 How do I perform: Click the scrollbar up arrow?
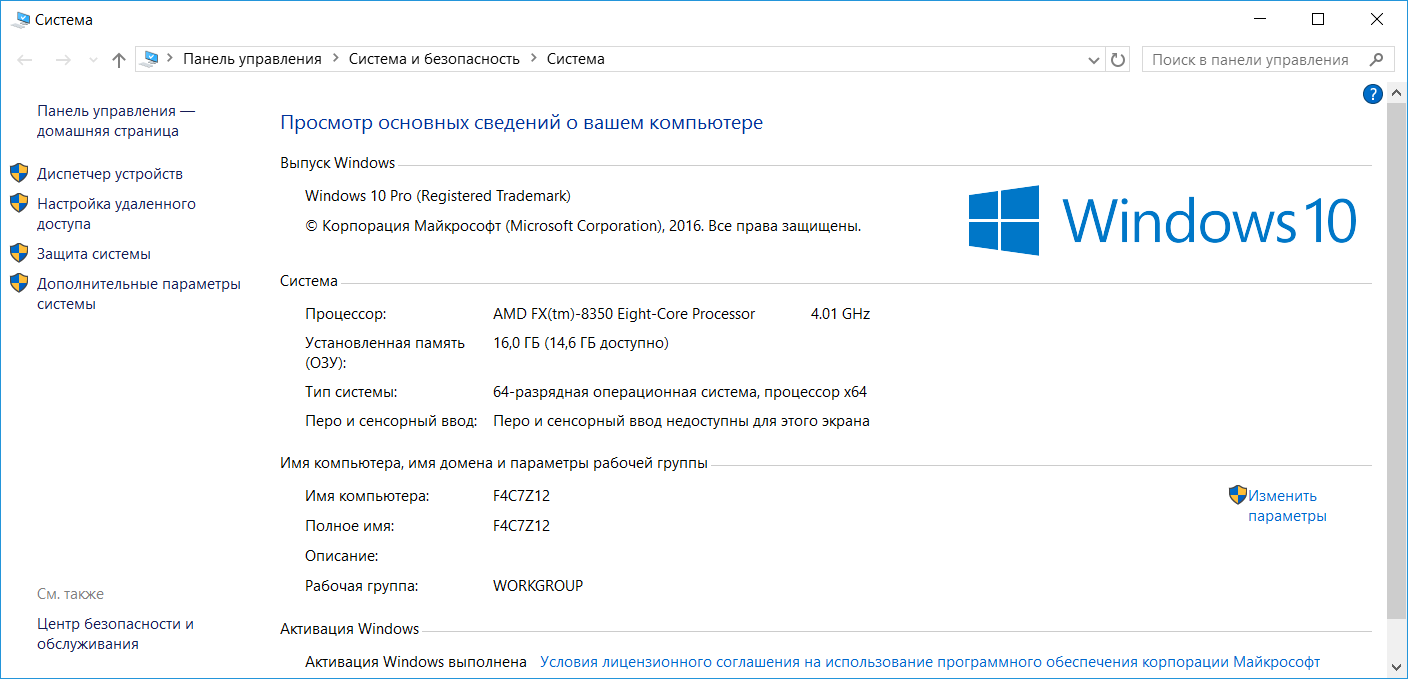1397,91
